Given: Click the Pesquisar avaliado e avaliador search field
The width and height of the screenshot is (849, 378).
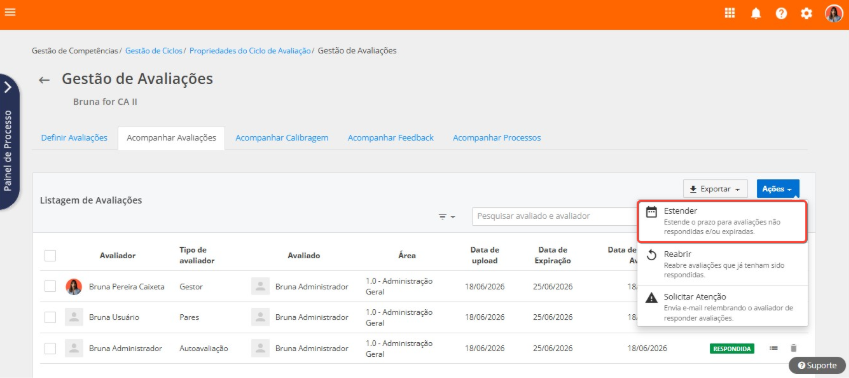Looking at the screenshot, I should [x=555, y=216].
